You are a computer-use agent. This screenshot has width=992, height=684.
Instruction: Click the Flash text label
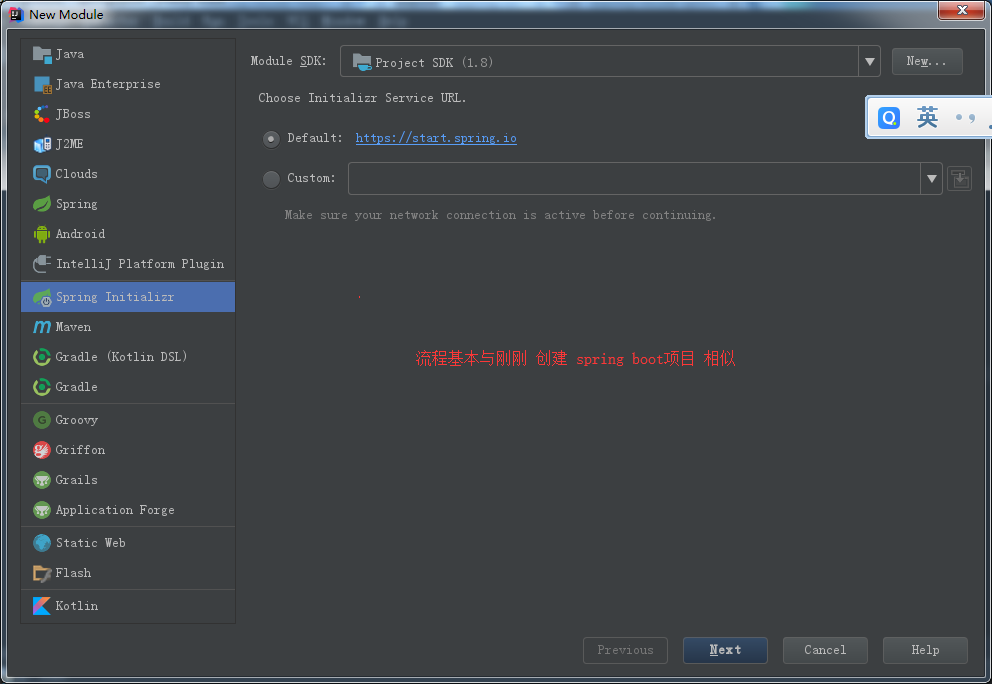click(x=73, y=573)
